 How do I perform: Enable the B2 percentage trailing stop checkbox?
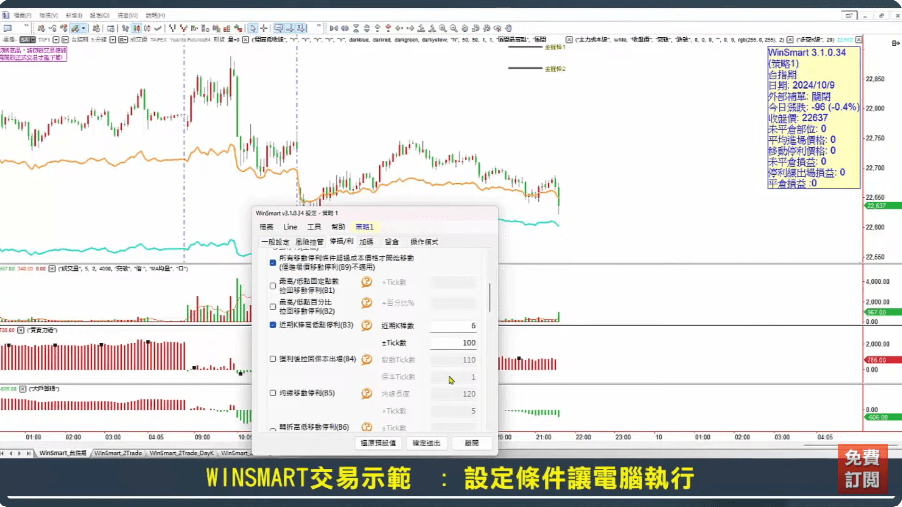273,307
